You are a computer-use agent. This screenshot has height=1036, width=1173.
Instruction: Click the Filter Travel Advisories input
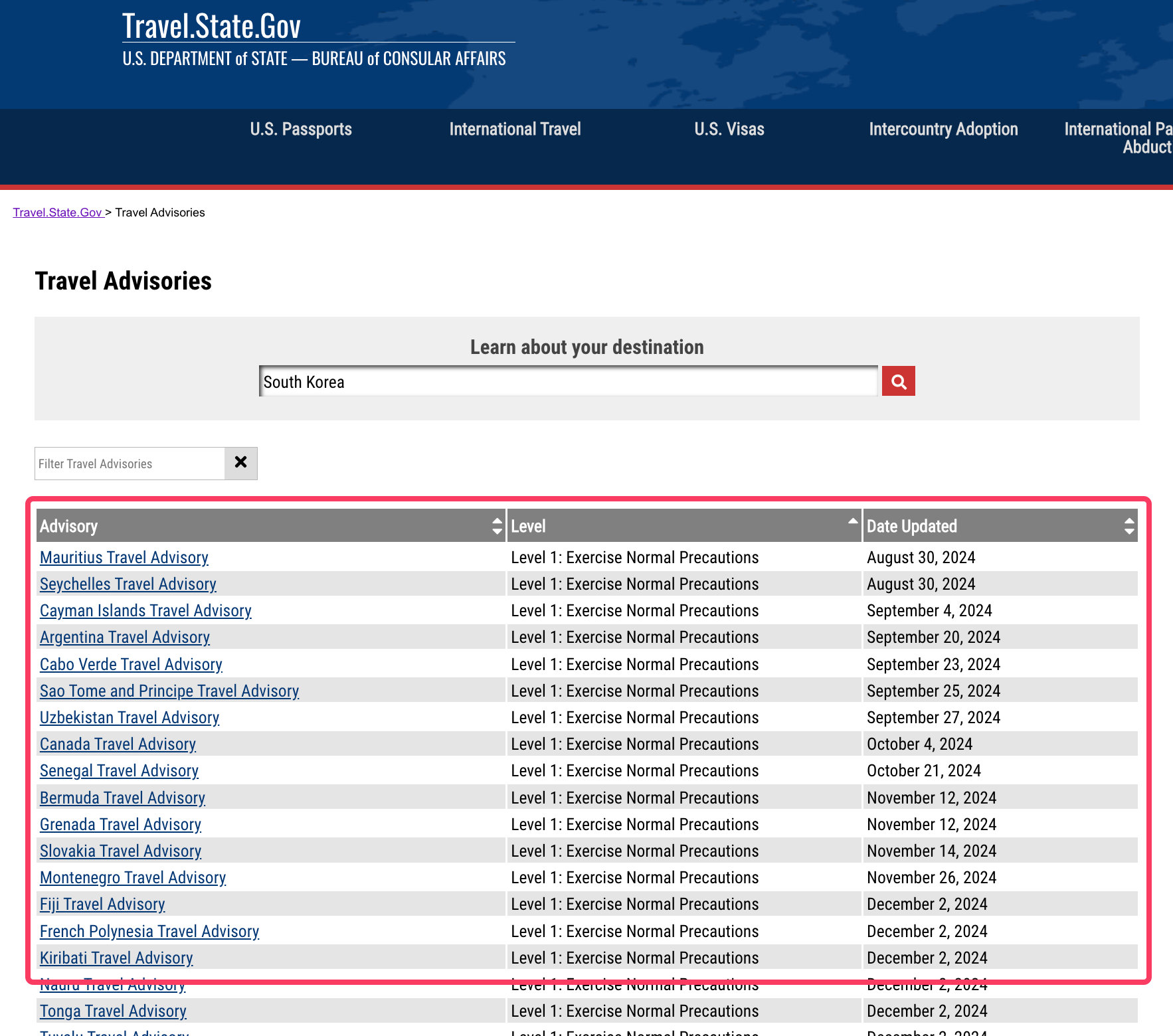(x=130, y=464)
